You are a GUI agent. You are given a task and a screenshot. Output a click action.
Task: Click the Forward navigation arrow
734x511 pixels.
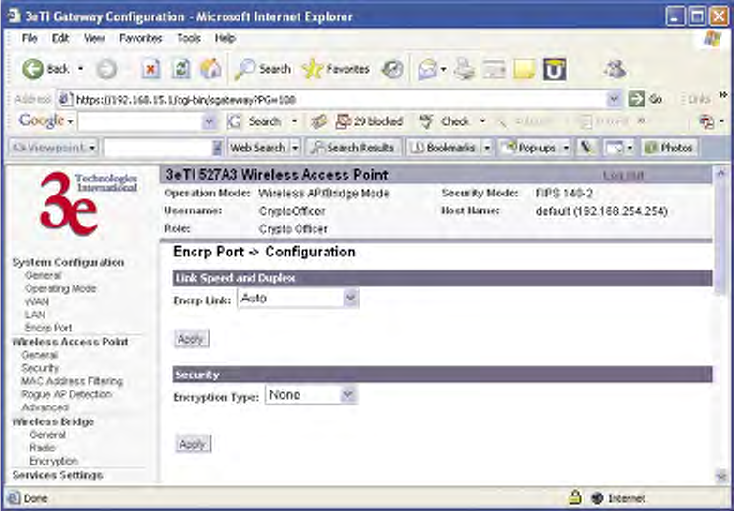pyautogui.click(x=106, y=70)
